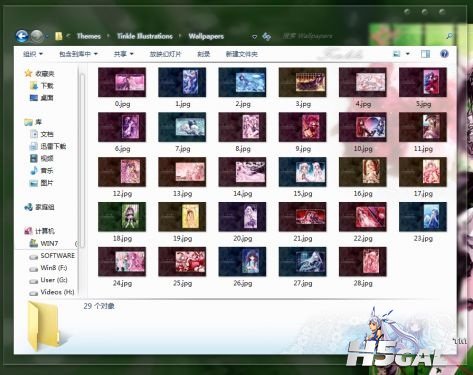Select 家庭组 homegroup in sidebar

click(39, 207)
